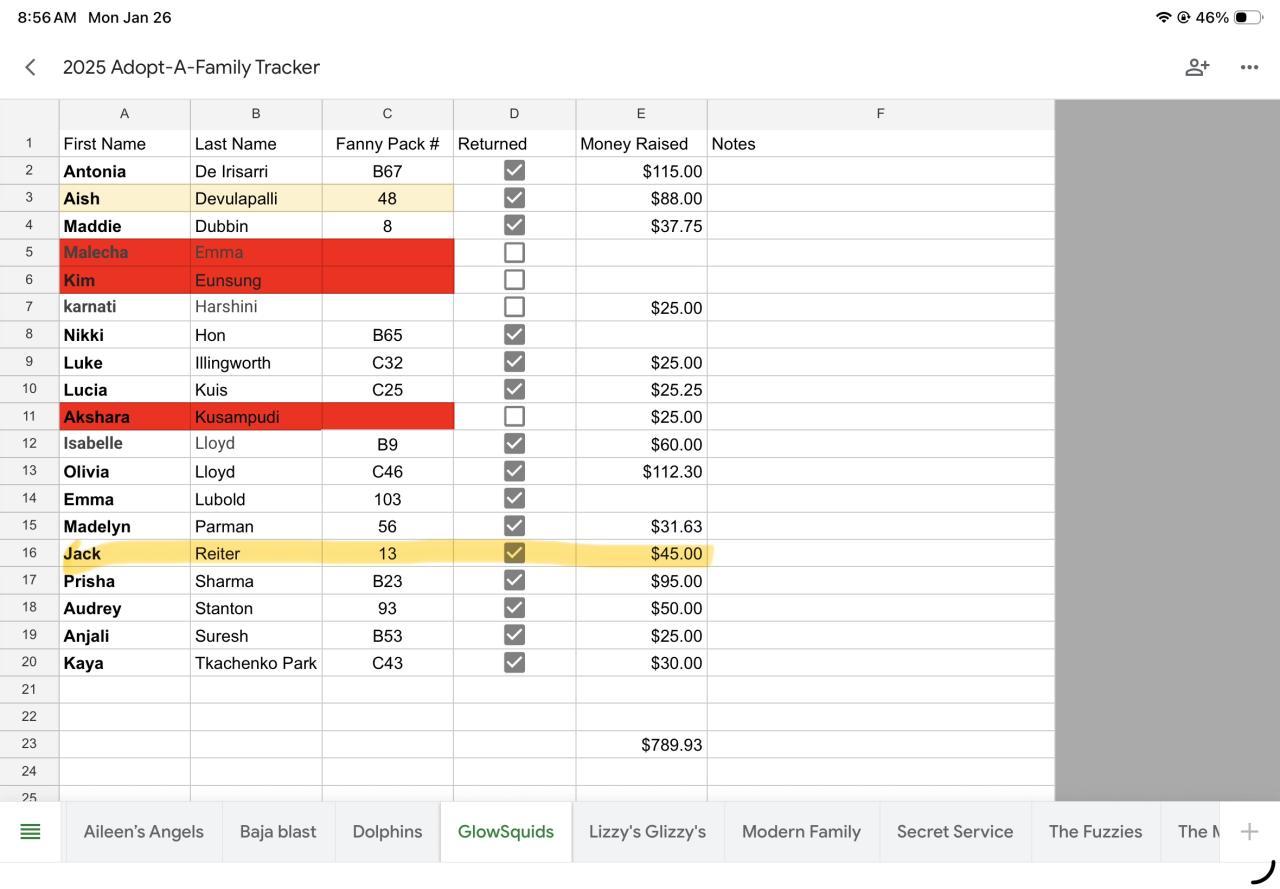This screenshot has width=1280, height=889.
Task: Tap the battery icon in status bar
Action: [x=1247, y=17]
